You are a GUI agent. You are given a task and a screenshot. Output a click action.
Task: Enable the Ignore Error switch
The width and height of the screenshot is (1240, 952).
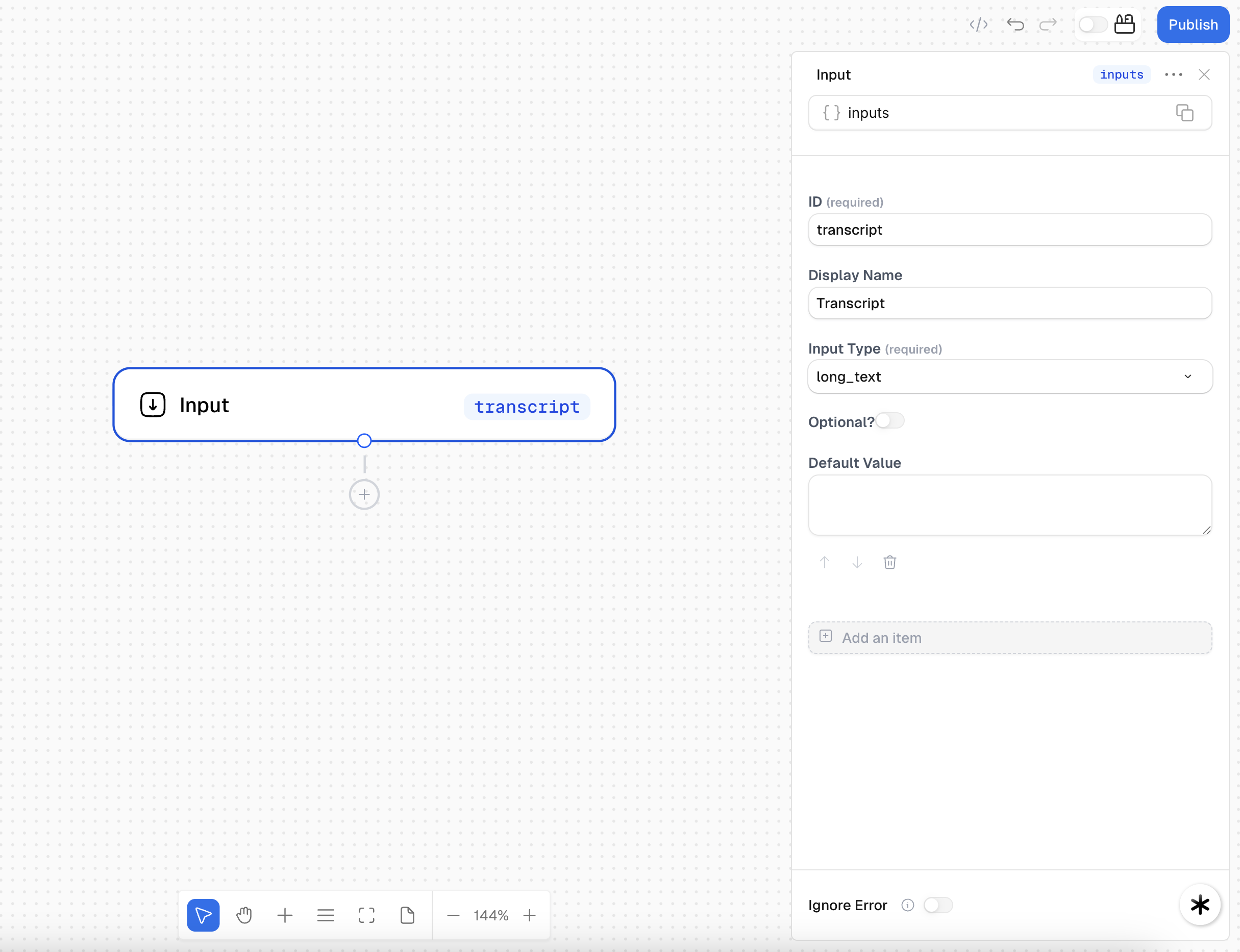click(x=938, y=905)
